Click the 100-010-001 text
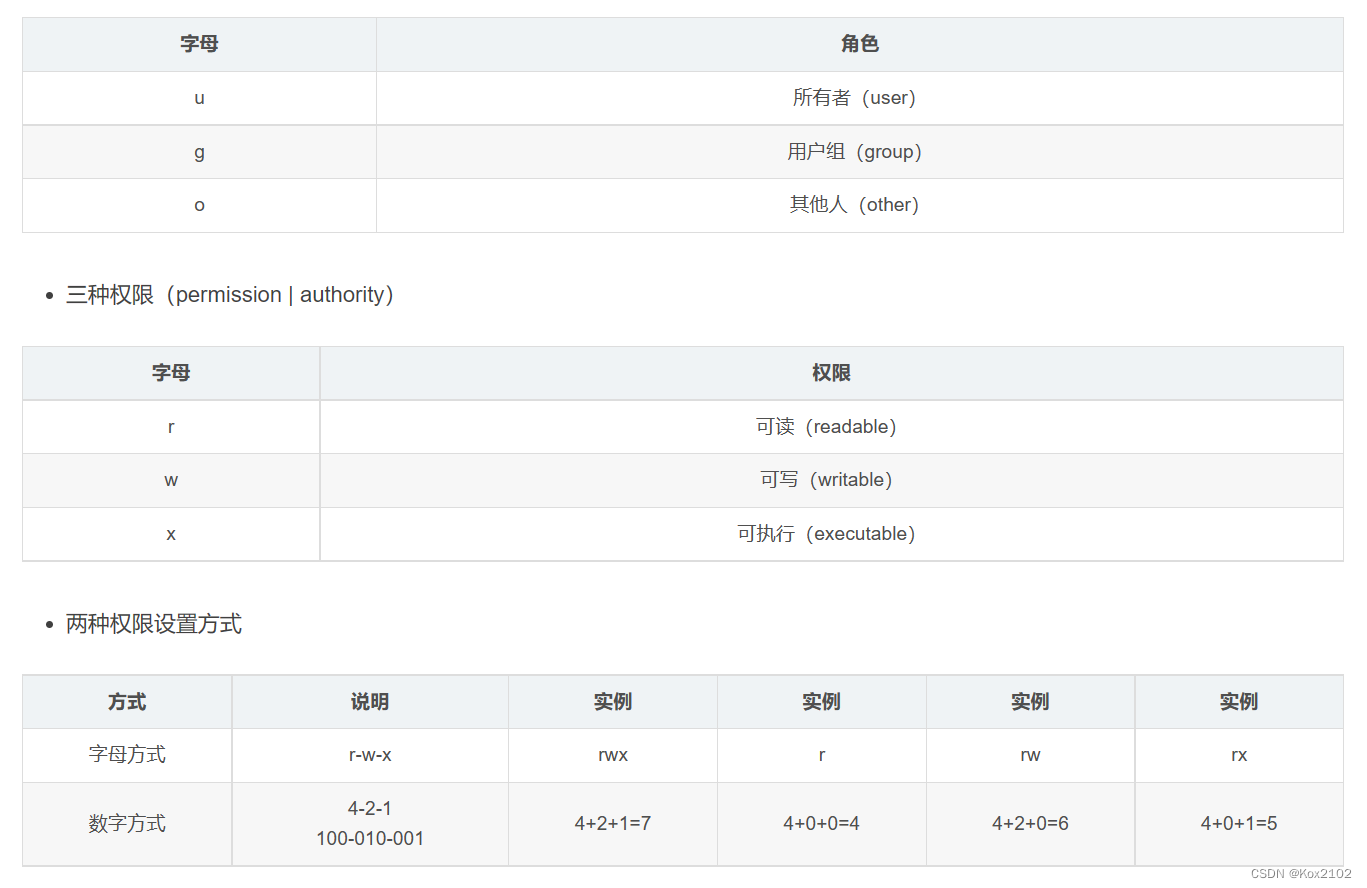 [x=370, y=839]
